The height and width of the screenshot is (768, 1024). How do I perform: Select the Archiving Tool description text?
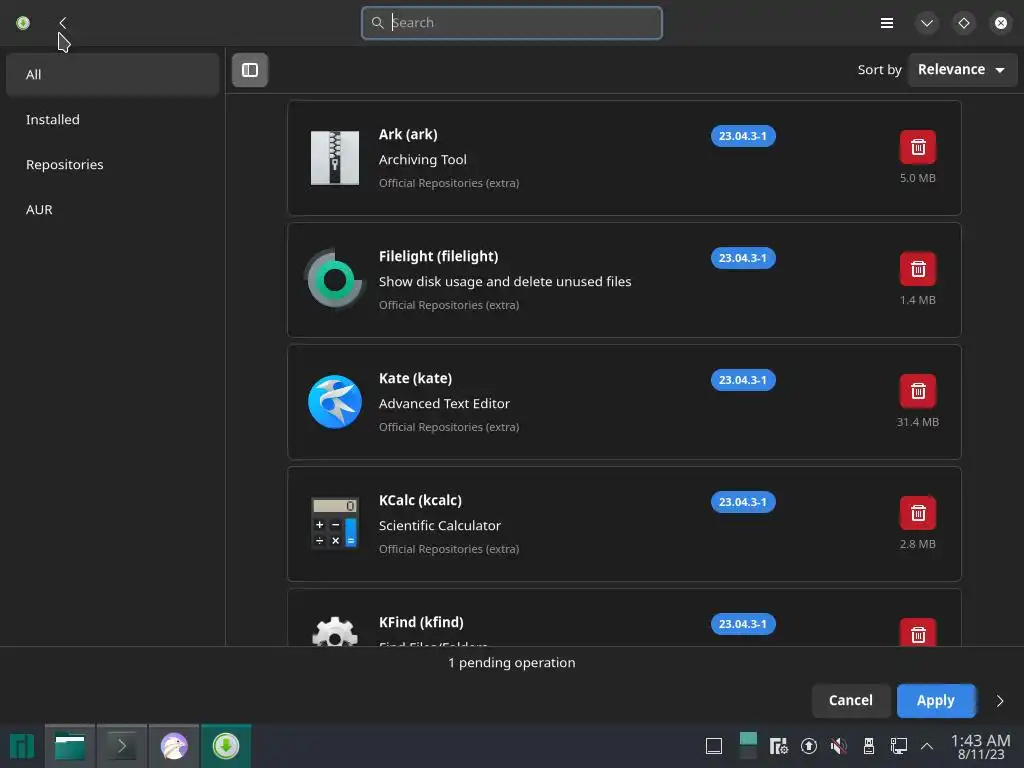click(423, 160)
